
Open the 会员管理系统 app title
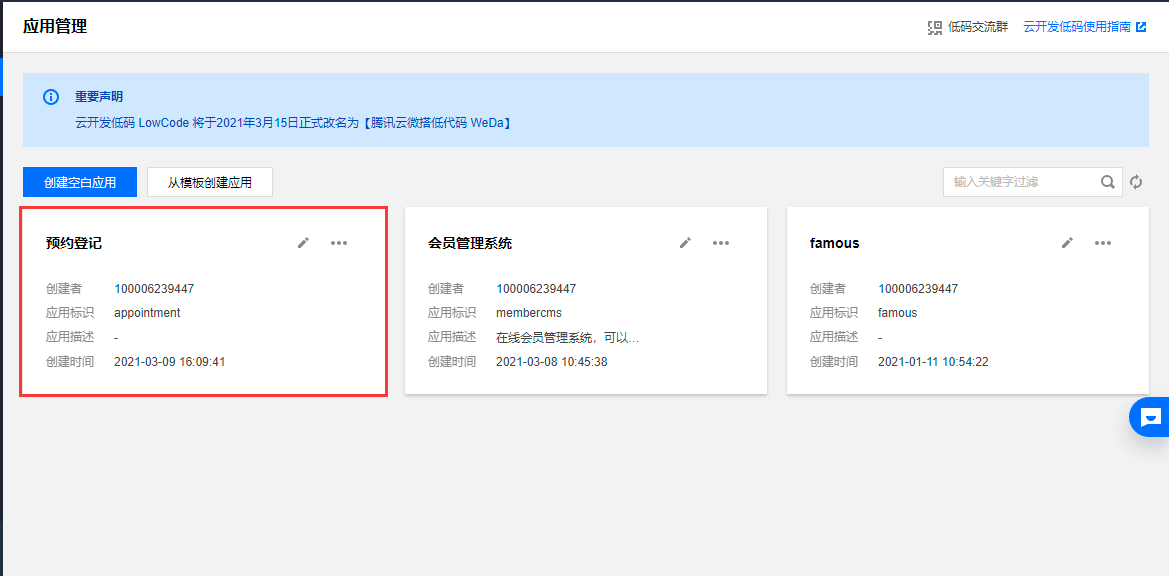[x=470, y=243]
